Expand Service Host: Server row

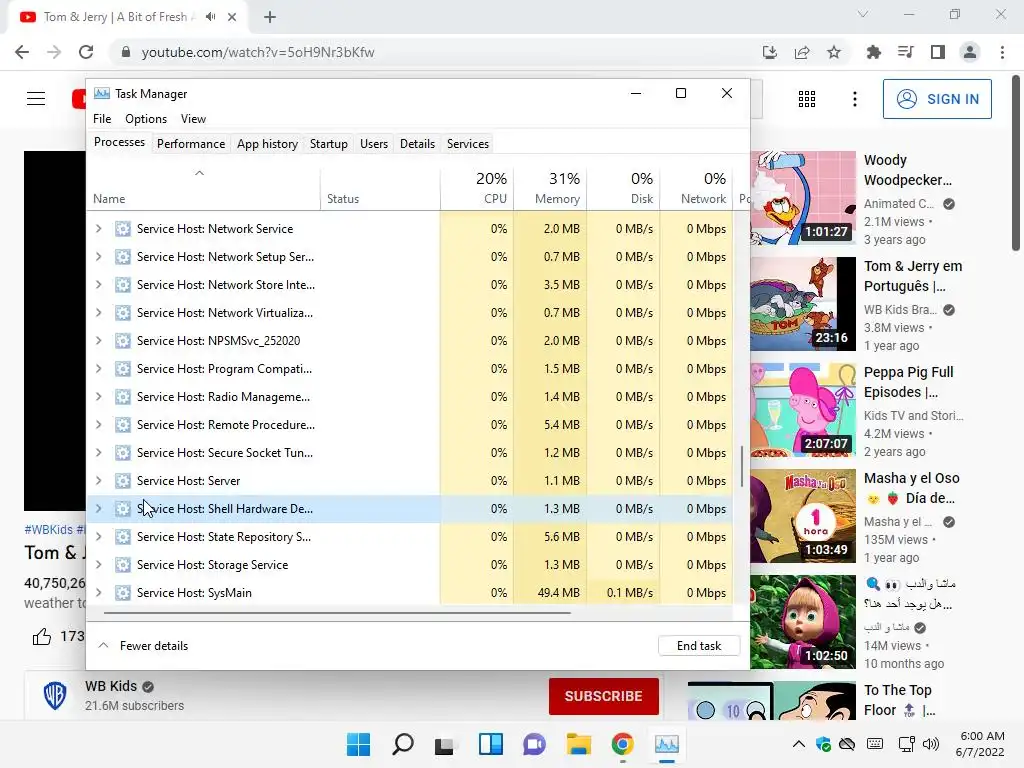[x=99, y=481]
